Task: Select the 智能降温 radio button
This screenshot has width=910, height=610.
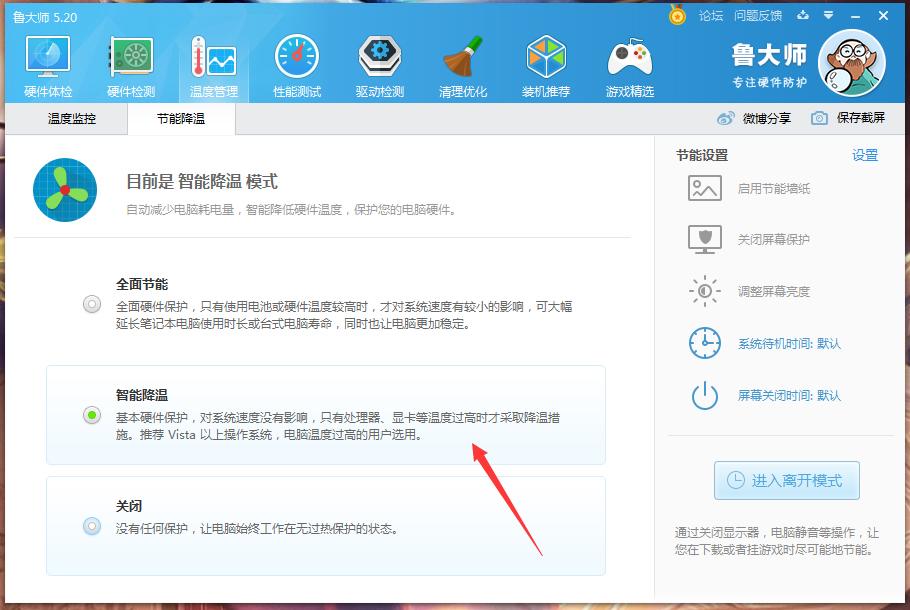Action: pos(92,415)
